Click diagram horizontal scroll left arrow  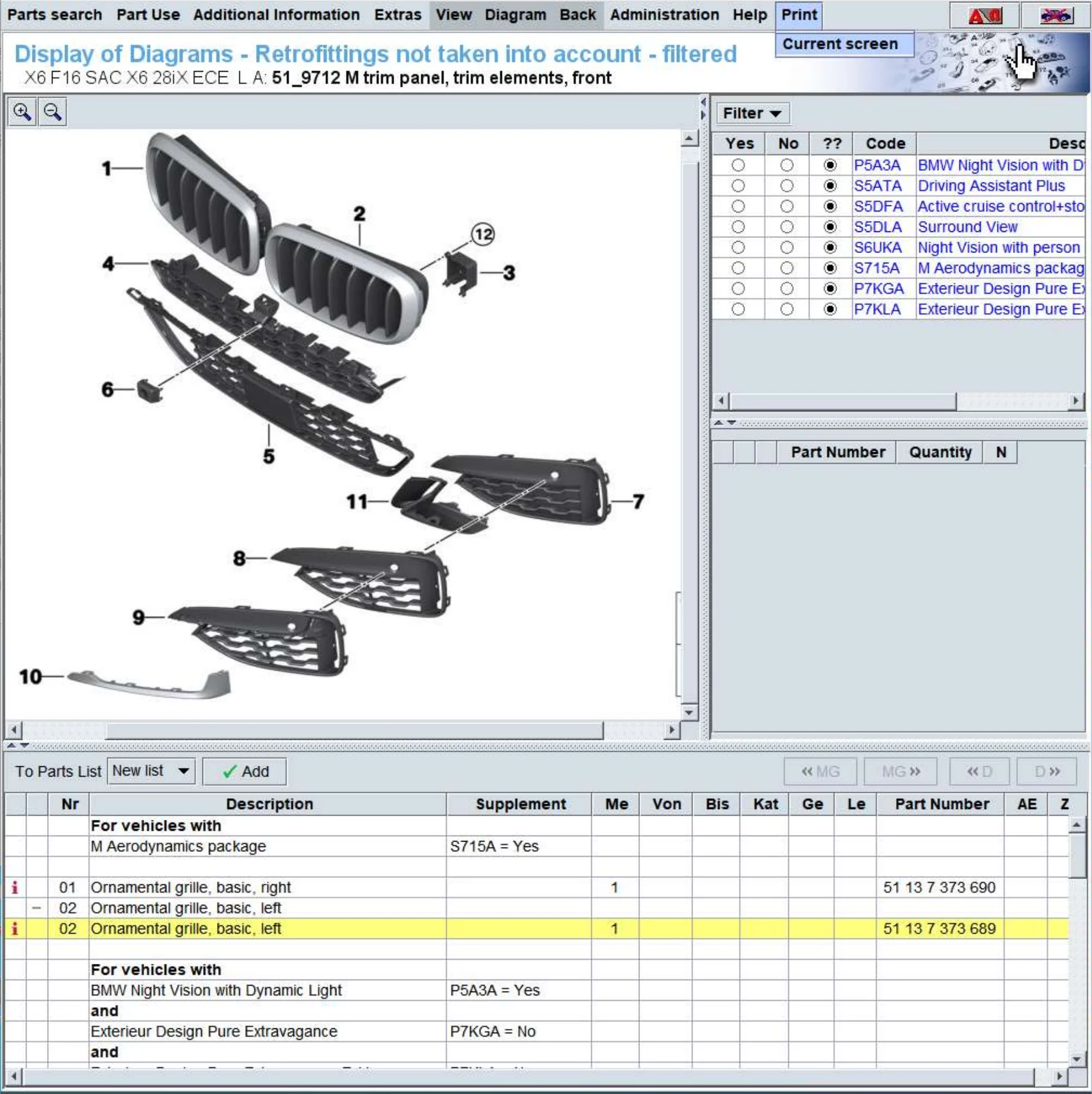click(14, 730)
